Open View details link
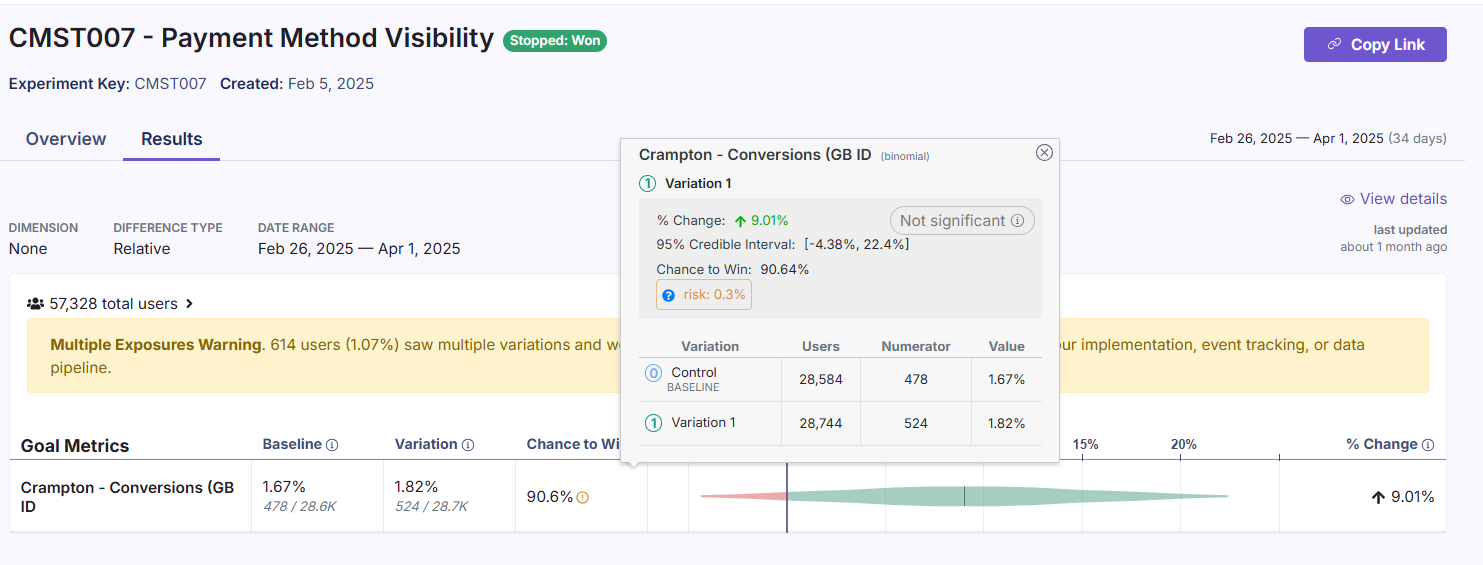 click(x=1393, y=199)
